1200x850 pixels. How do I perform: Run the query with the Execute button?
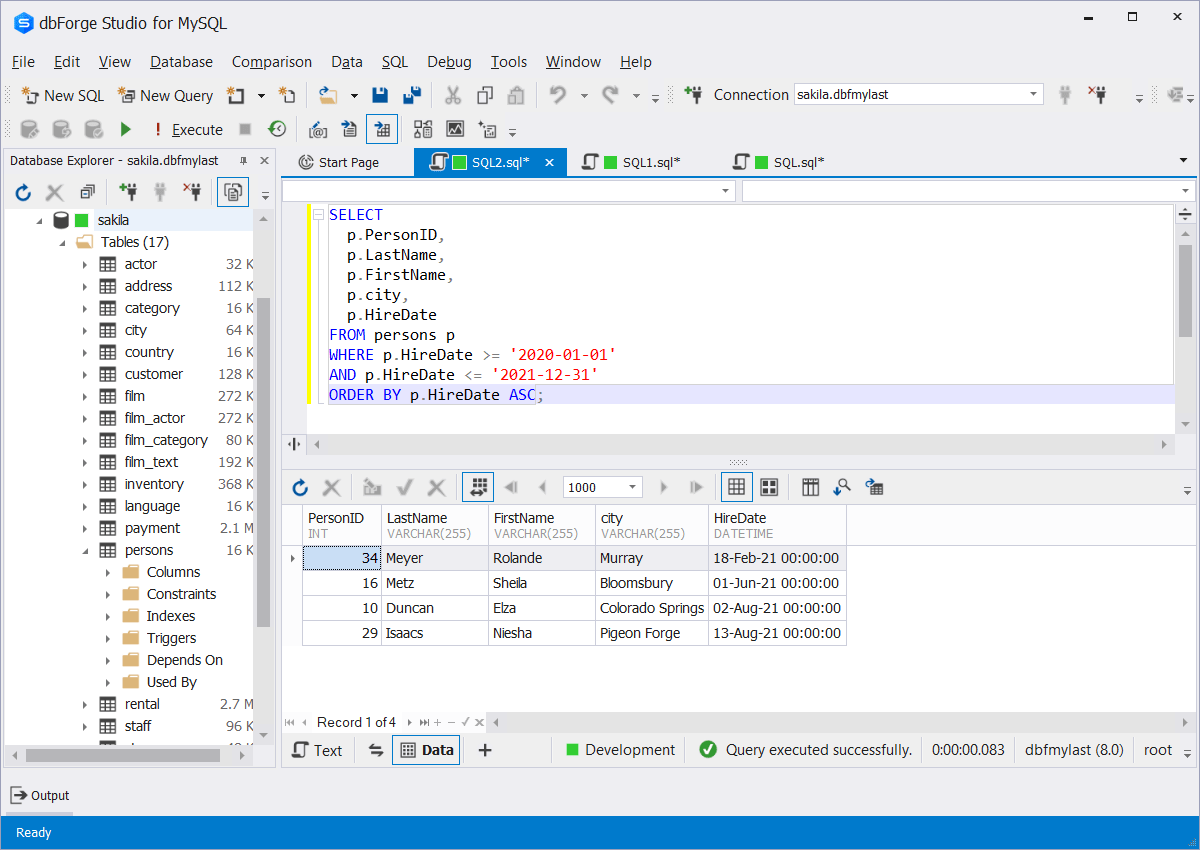[x=125, y=129]
